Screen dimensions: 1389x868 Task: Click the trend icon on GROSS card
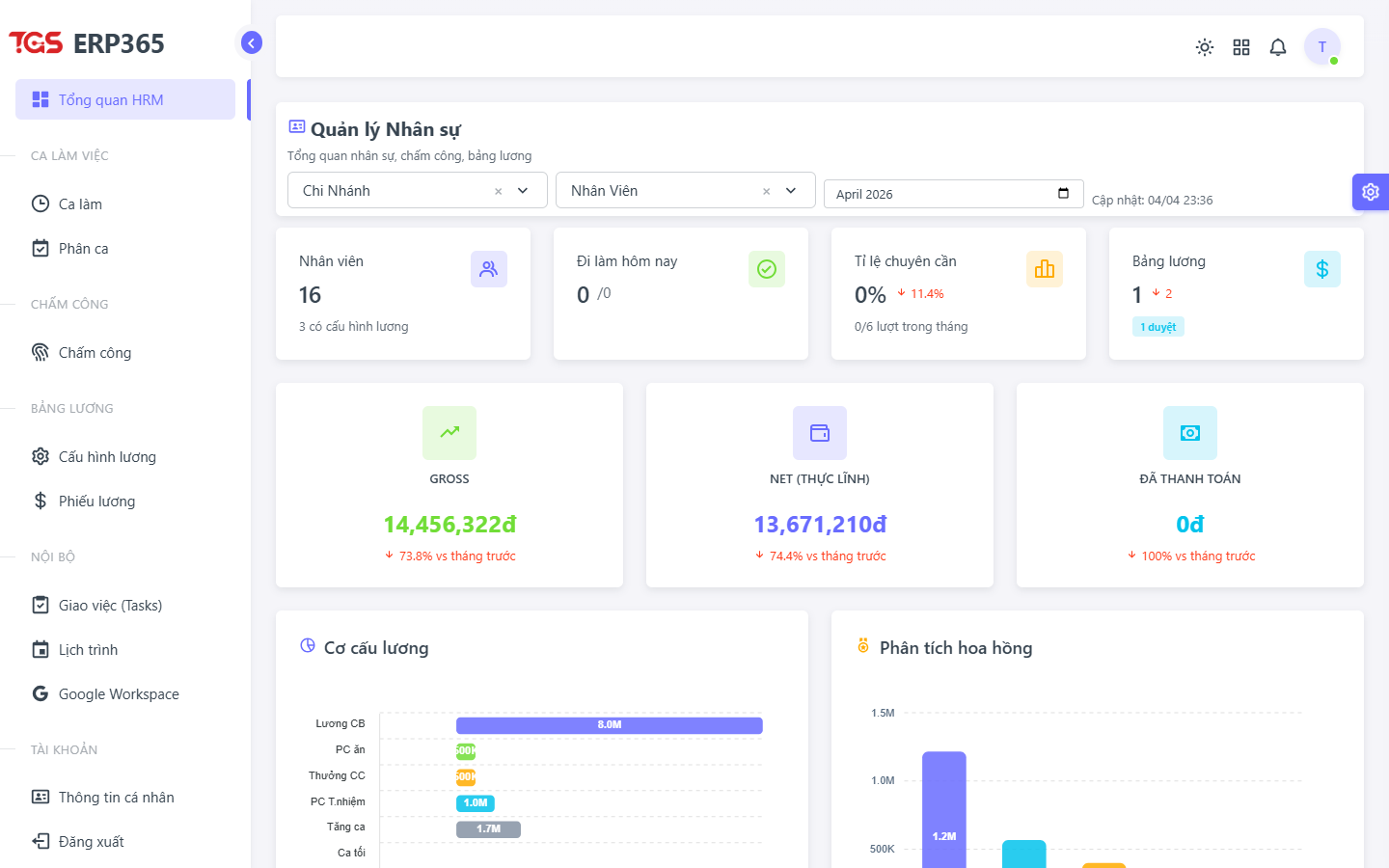(x=449, y=433)
